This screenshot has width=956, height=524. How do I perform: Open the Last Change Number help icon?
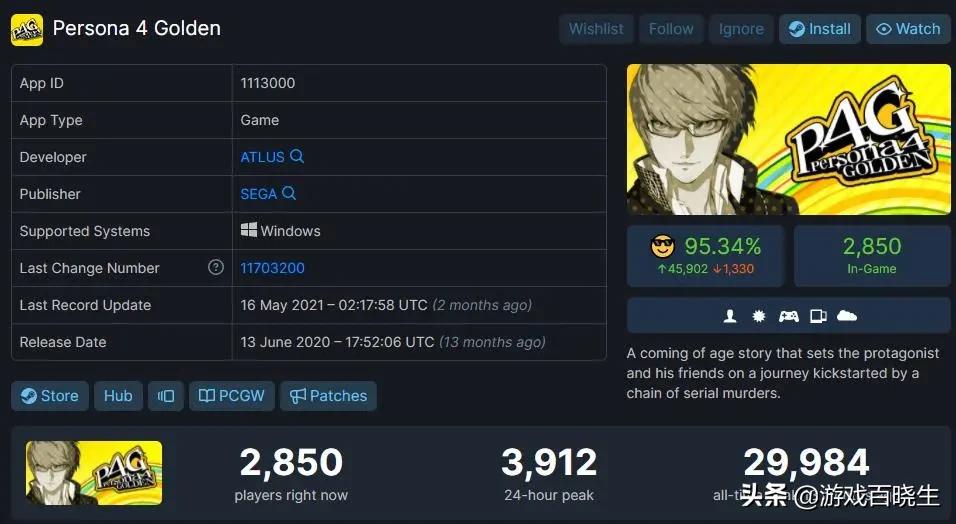click(x=216, y=267)
